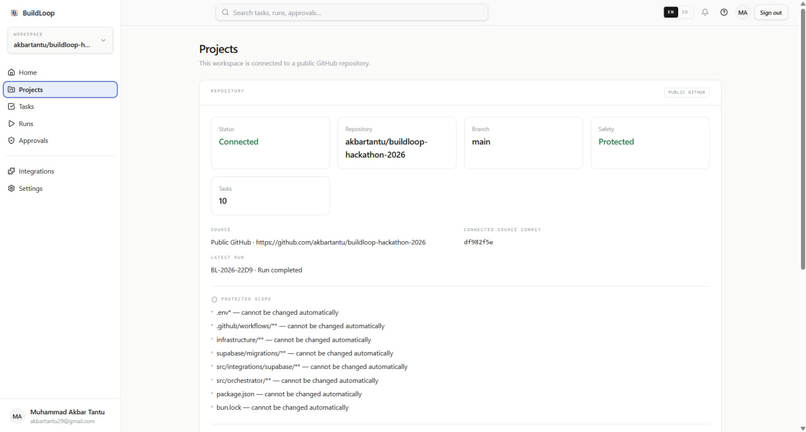Click the user email in sidebar footer
Image resolution: width=806 pixels, height=432 pixels.
point(63,421)
